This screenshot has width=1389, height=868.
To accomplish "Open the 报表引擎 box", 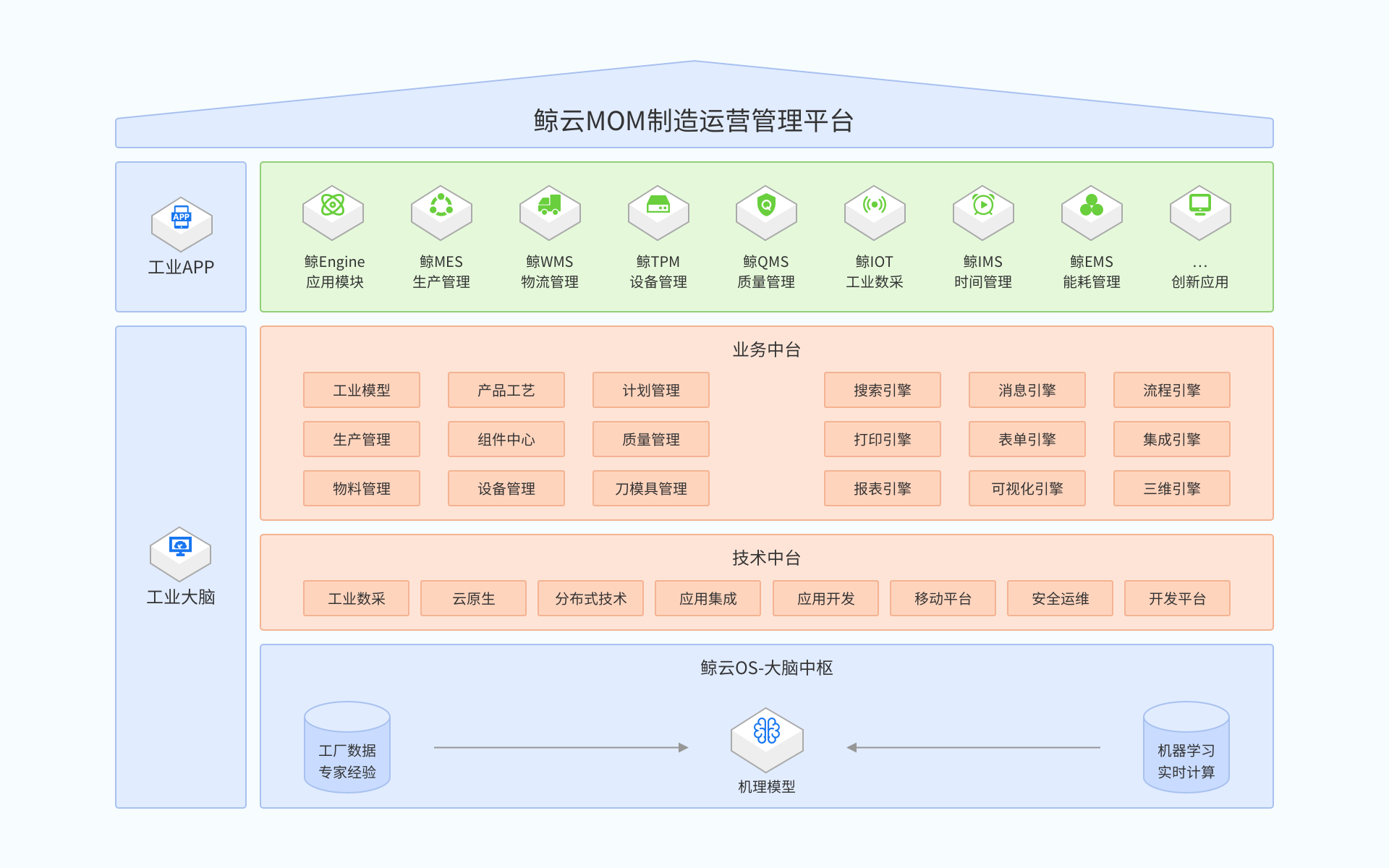I will (x=883, y=488).
